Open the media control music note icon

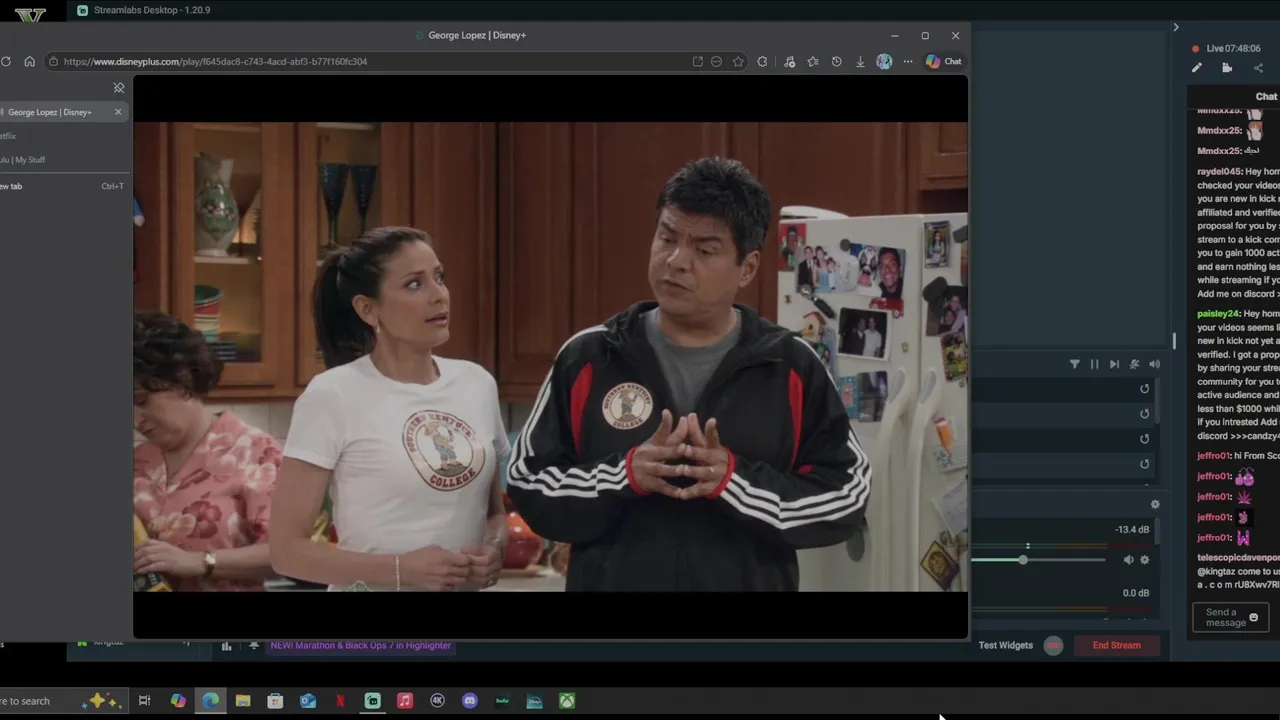coord(789,61)
